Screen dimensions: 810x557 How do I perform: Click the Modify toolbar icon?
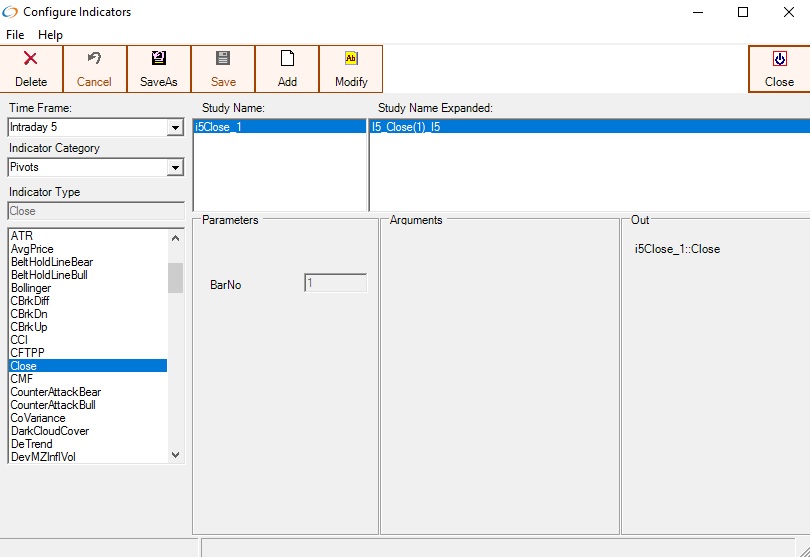click(x=351, y=59)
